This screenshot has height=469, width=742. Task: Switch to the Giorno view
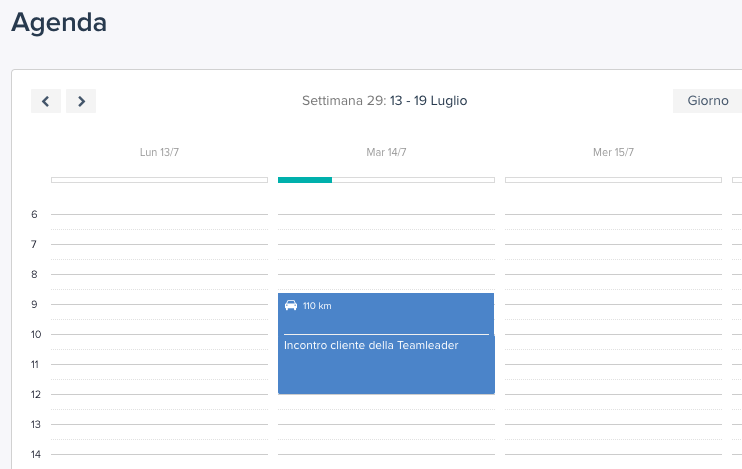point(707,101)
